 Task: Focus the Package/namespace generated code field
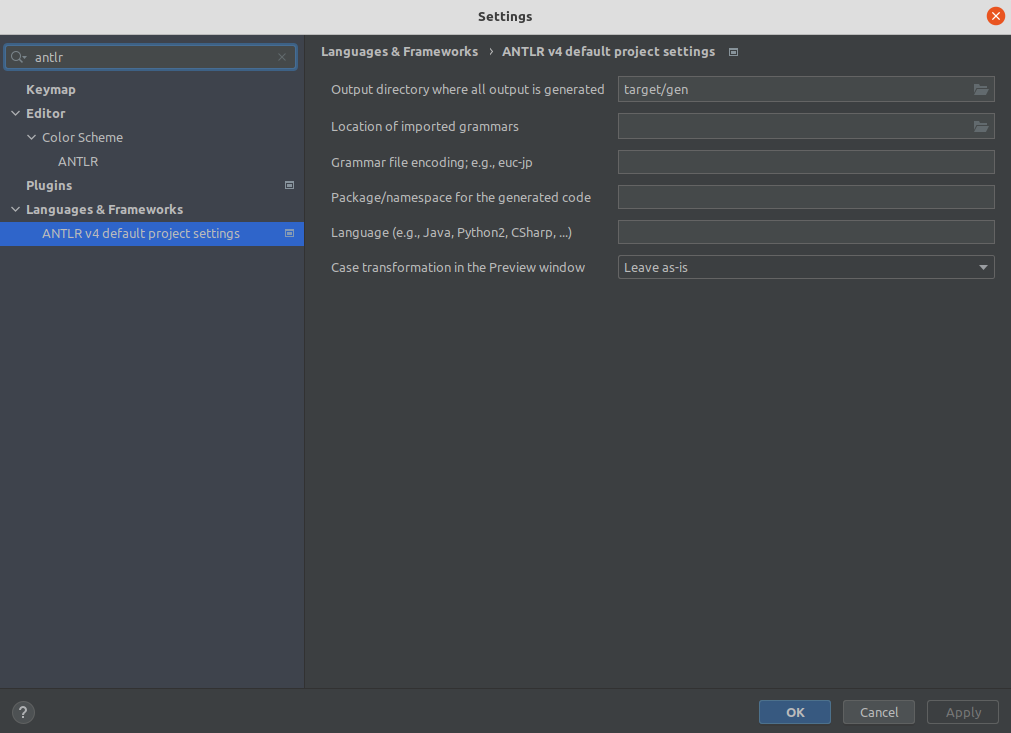click(805, 196)
